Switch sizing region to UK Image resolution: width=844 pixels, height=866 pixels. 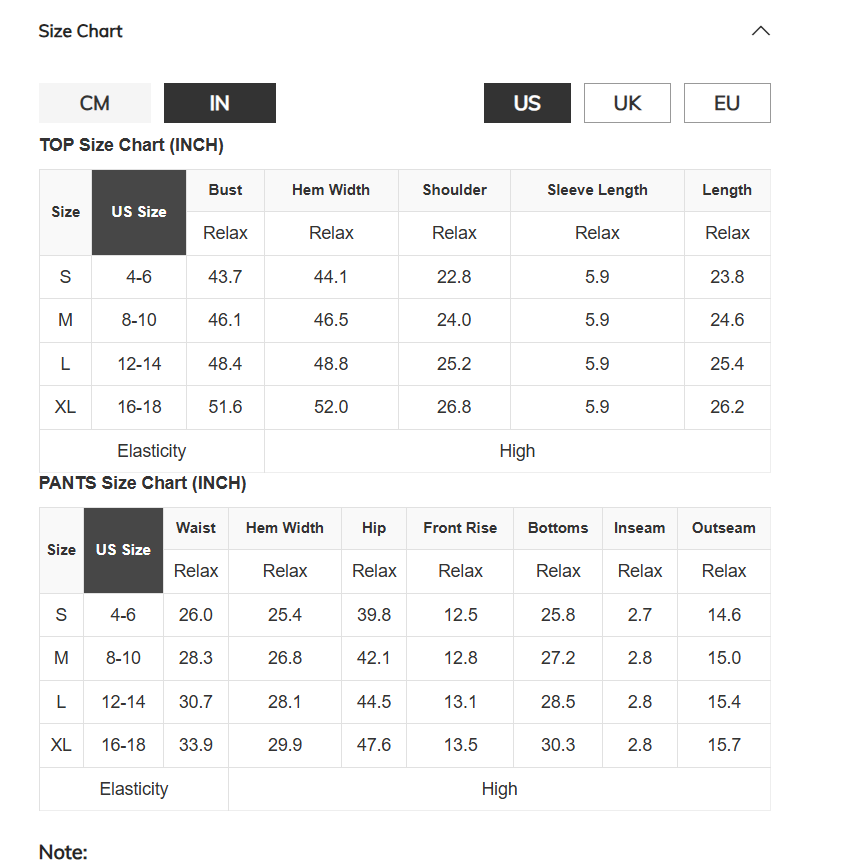point(627,103)
